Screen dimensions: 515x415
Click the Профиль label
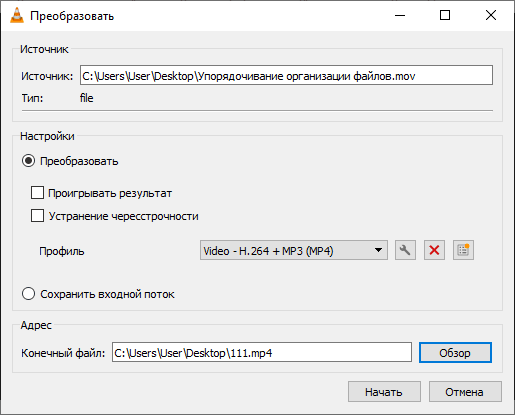pyautogui.click(x=62, y=251)
